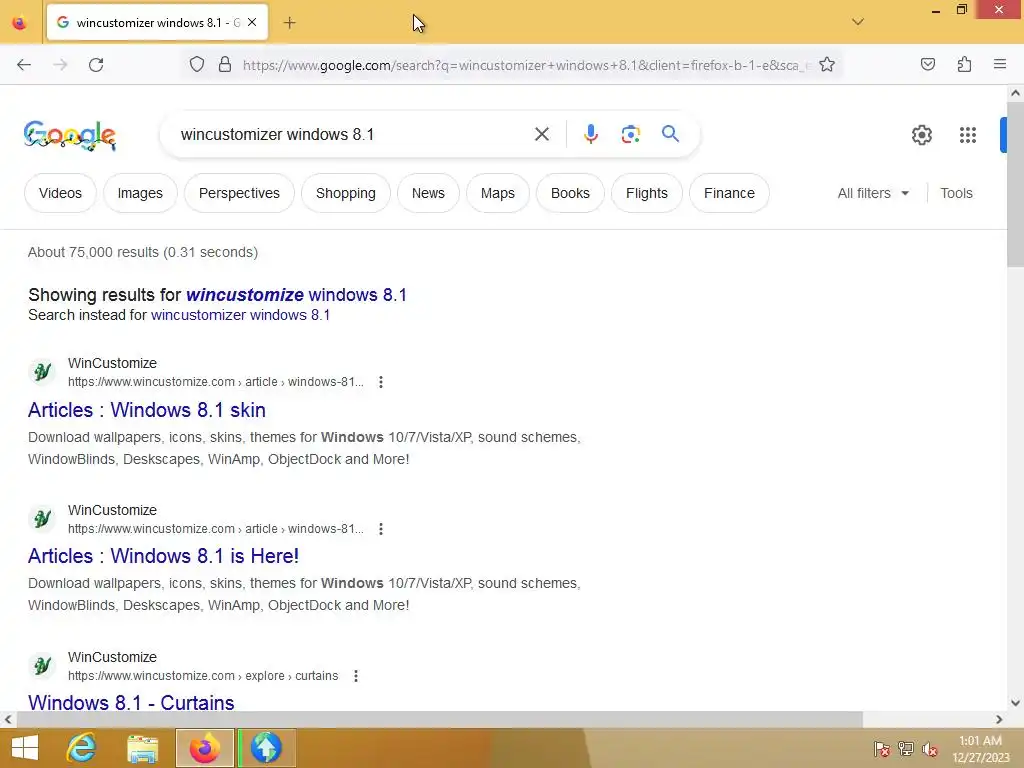This screenshot has height=768, width=1024.
Task: Open the Google apps grid
Action: (968, 135)
